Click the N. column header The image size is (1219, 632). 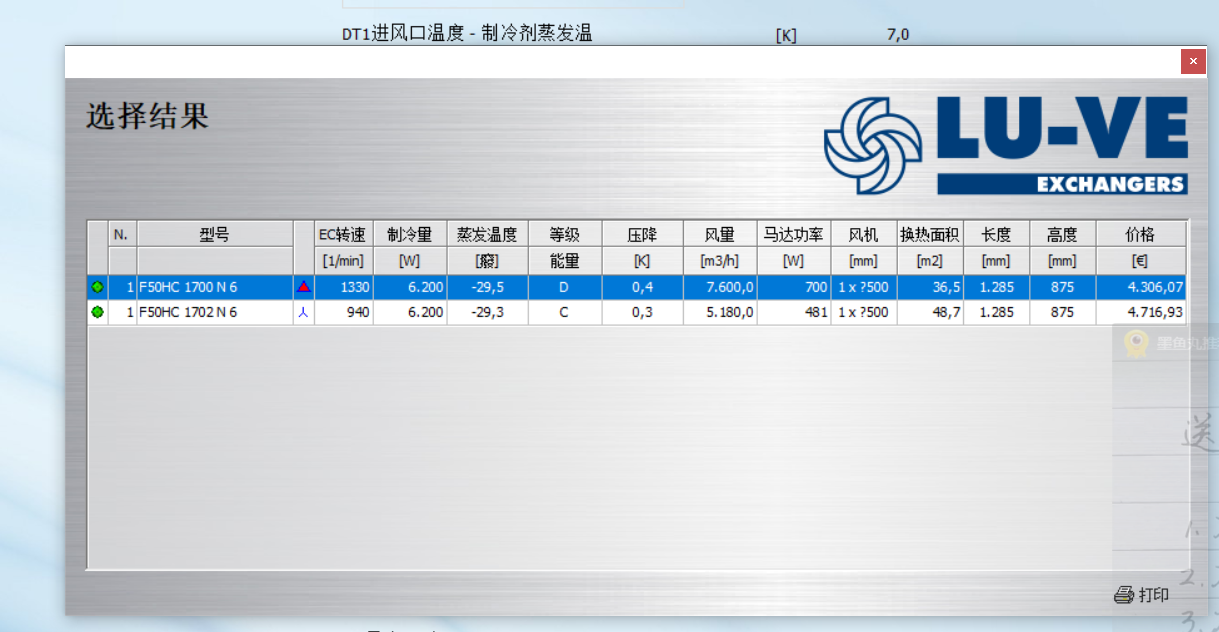(x=121, y=235)
